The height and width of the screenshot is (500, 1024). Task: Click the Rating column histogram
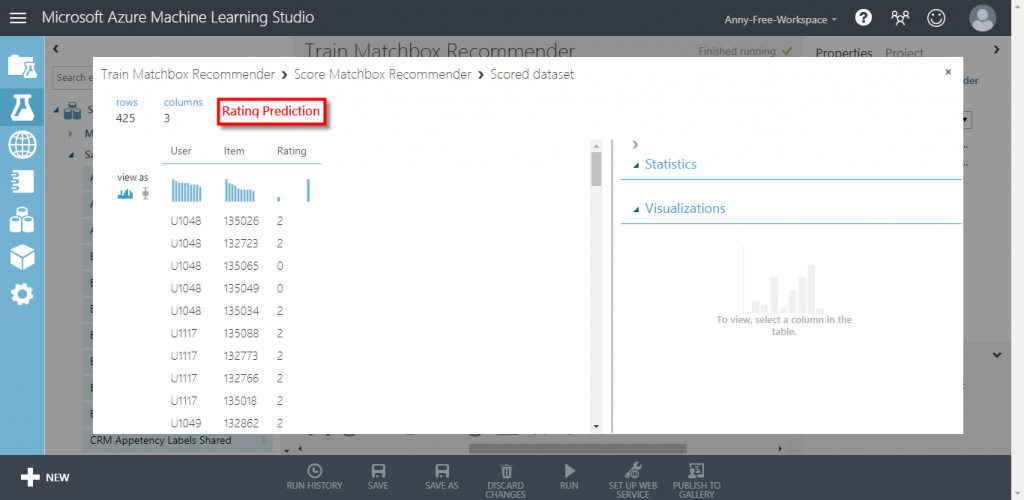tap(293, 190)
